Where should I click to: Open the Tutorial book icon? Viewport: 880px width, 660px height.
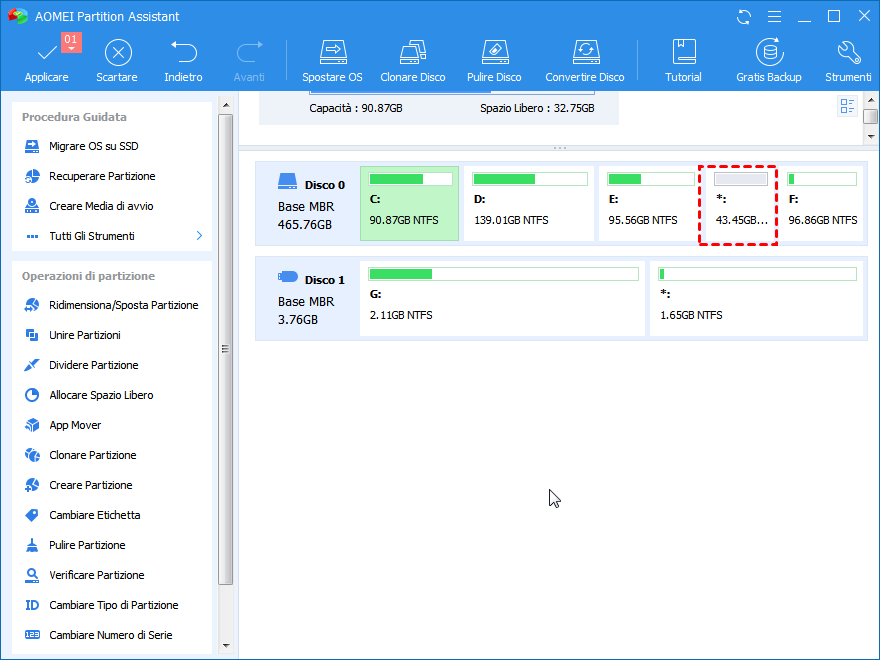click(684, 52)
